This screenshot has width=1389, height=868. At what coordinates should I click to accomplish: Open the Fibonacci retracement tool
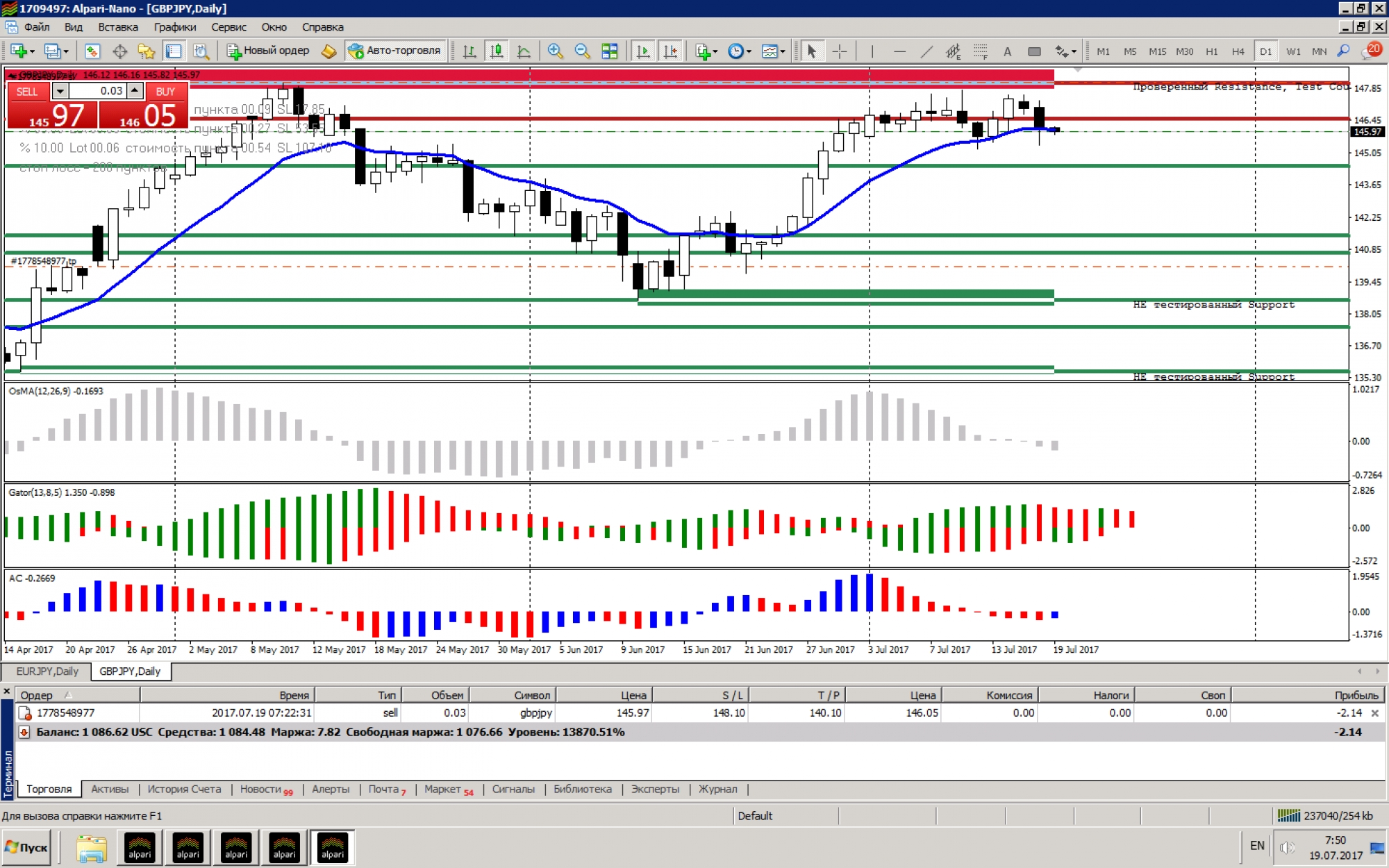(980, 51)
